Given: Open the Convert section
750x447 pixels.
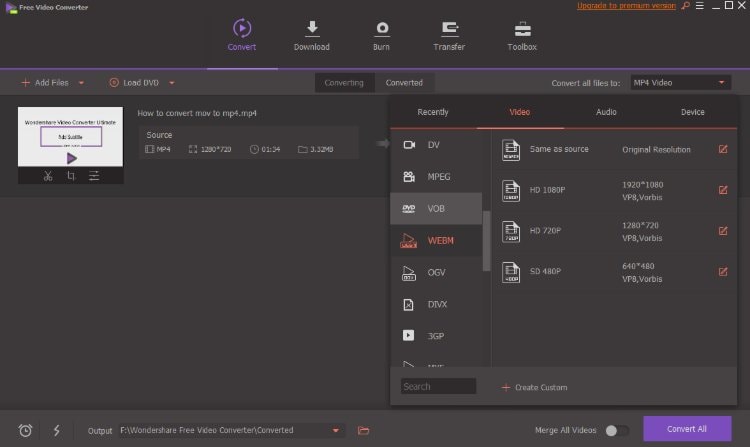Looking at the screenshot, I should click(242, 35).
